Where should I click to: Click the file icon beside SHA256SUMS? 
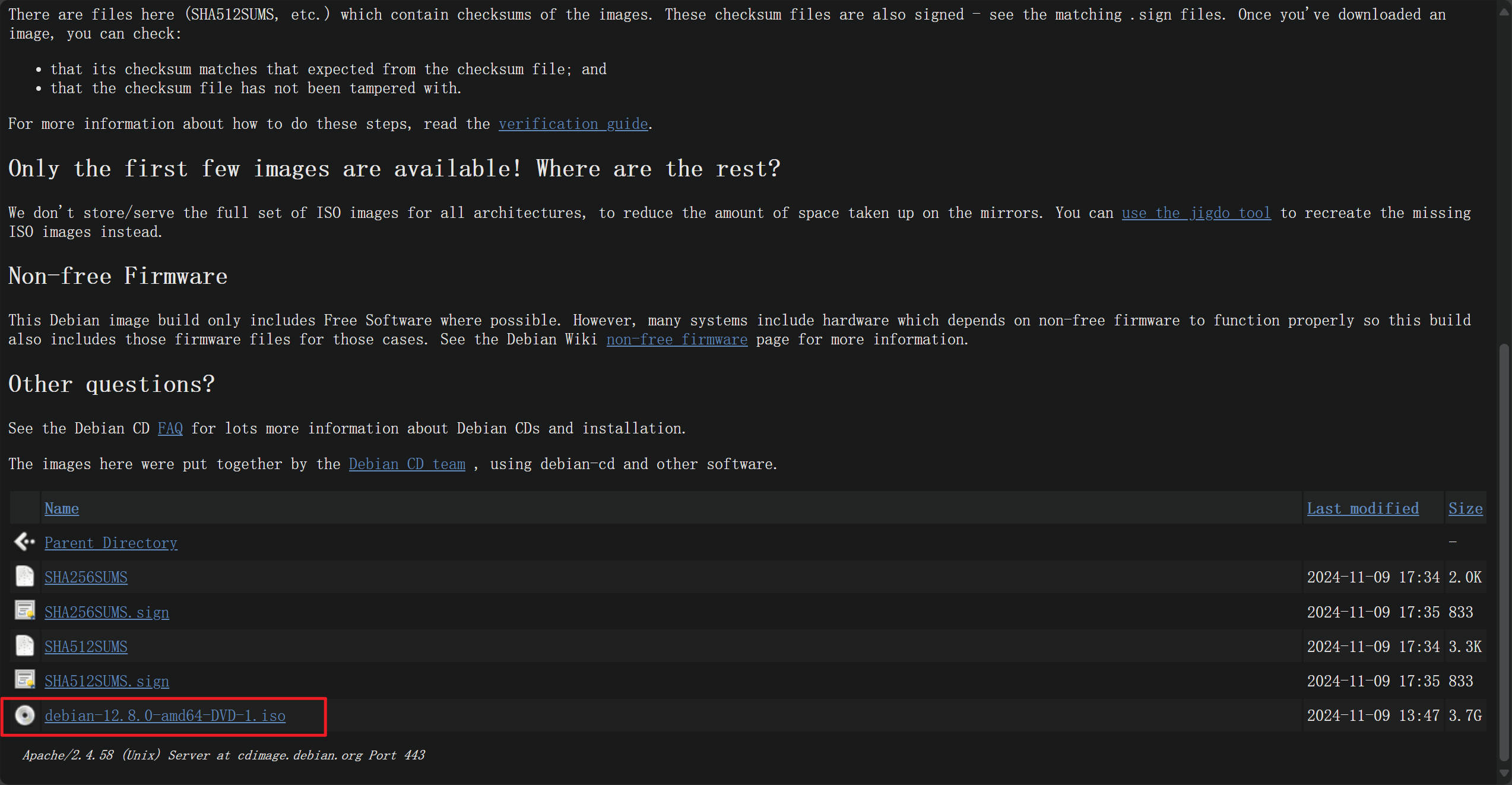24,576
